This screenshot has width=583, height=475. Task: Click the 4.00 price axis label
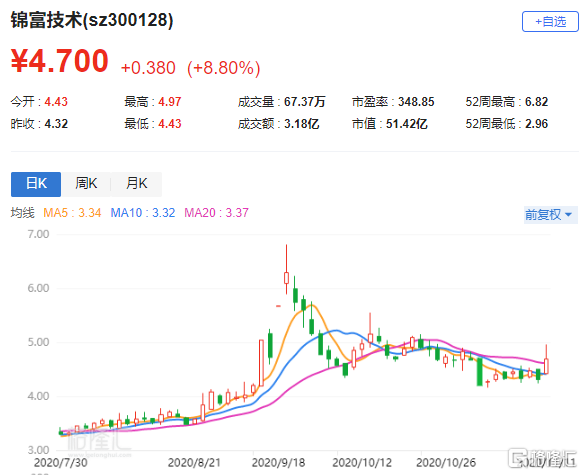click(38, 396)
